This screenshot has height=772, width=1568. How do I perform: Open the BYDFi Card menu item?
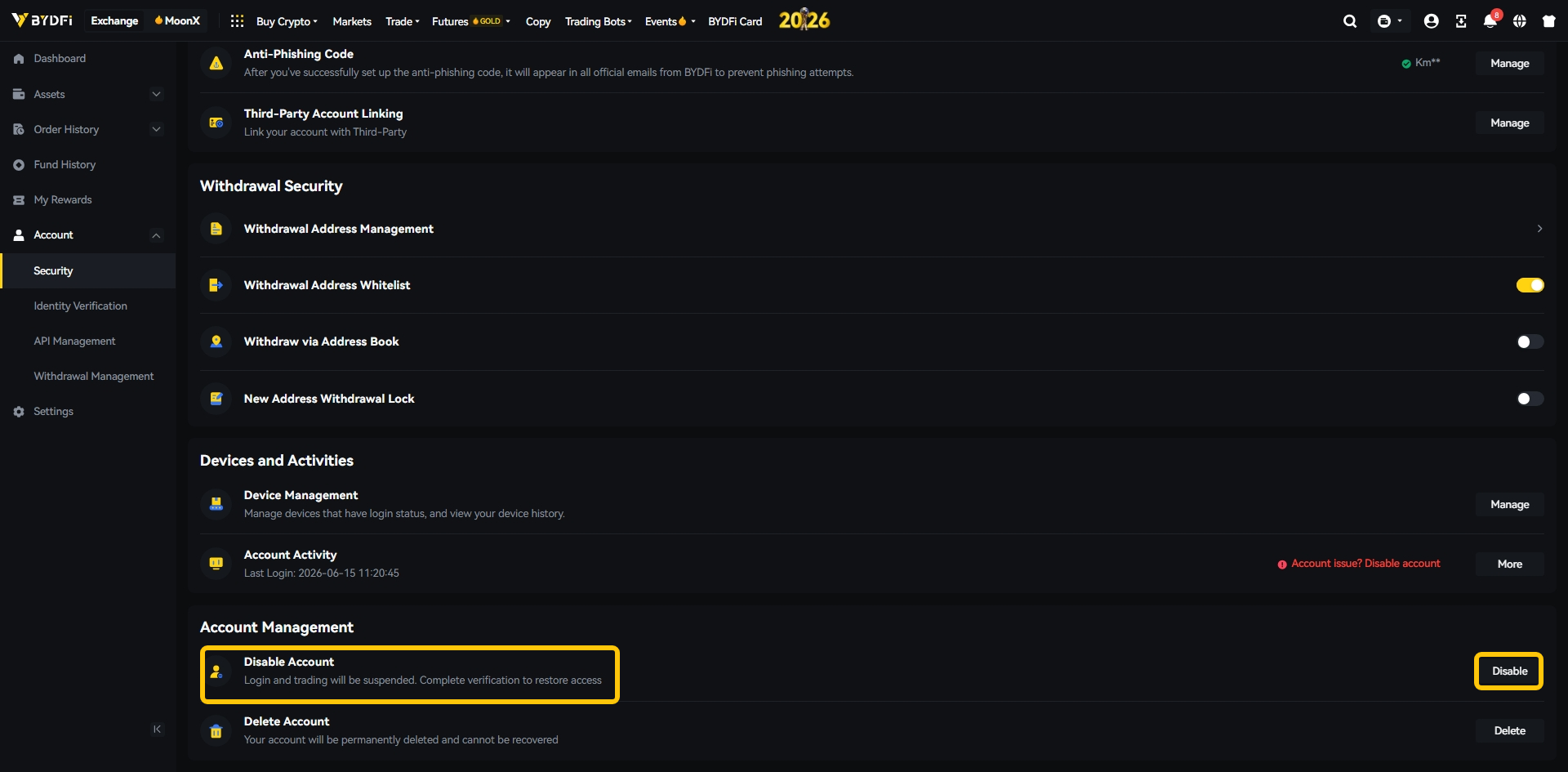(x=735, y=21)
